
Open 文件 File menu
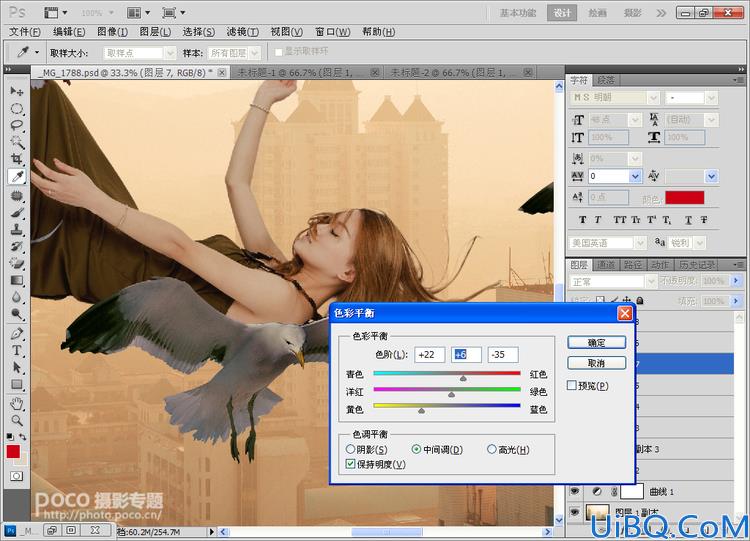pyautogui.click(x=25, y=32)
